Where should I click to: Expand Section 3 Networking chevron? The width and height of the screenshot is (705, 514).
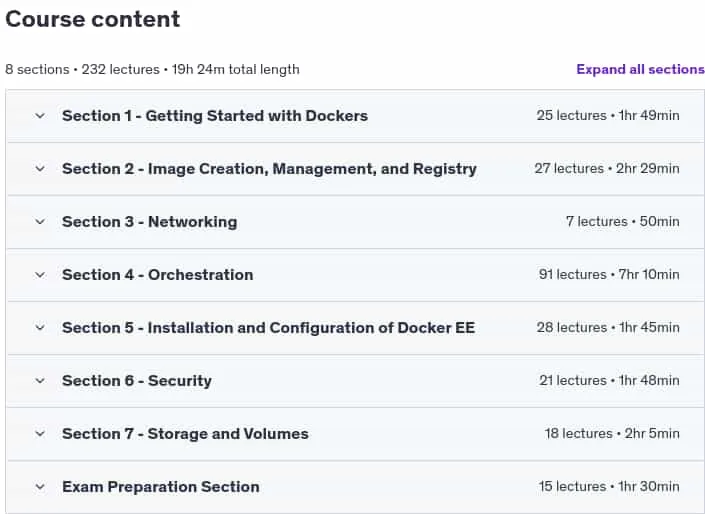click(x=40, y=222)
